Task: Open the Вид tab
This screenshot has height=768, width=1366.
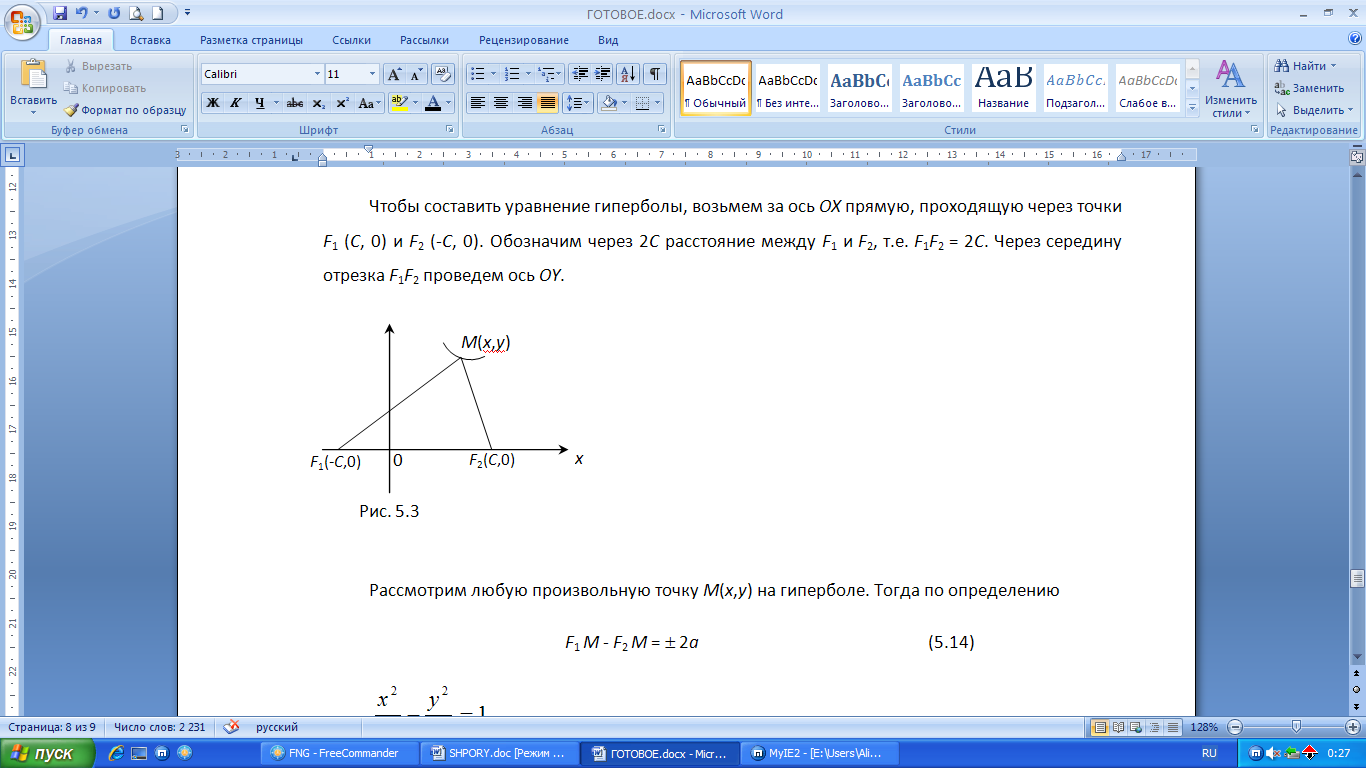Action: point(608,40)
